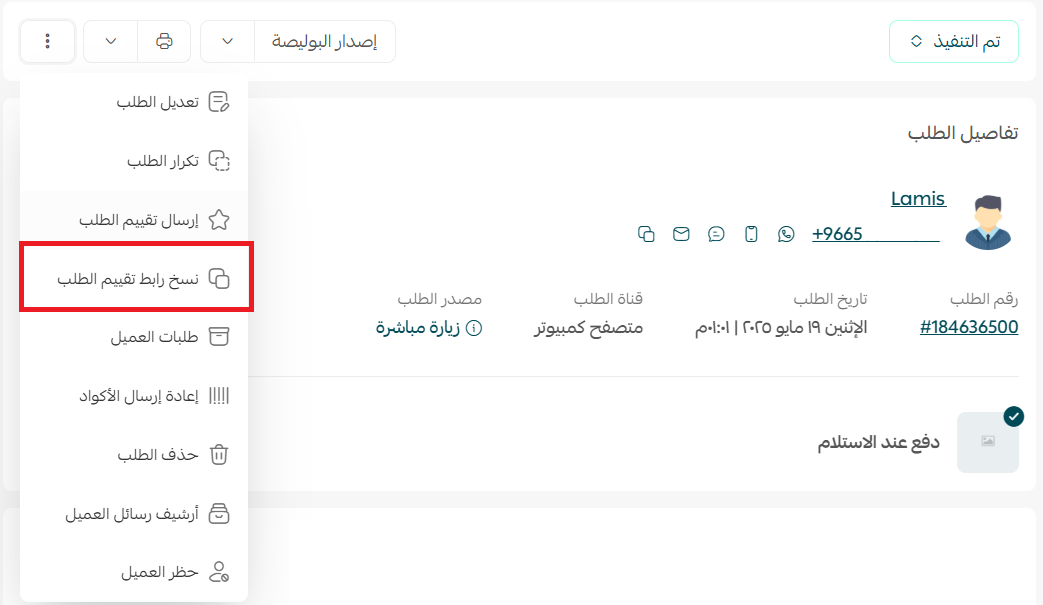Select the SMS chat bubble icon
Viewport: 1043px width, 605px height.
716,234
